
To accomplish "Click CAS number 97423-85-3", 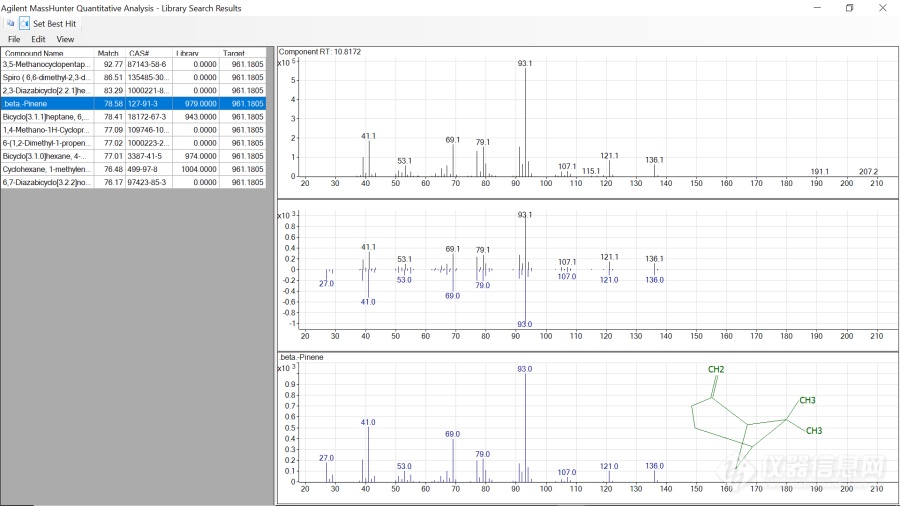I will tap(149, 182).
